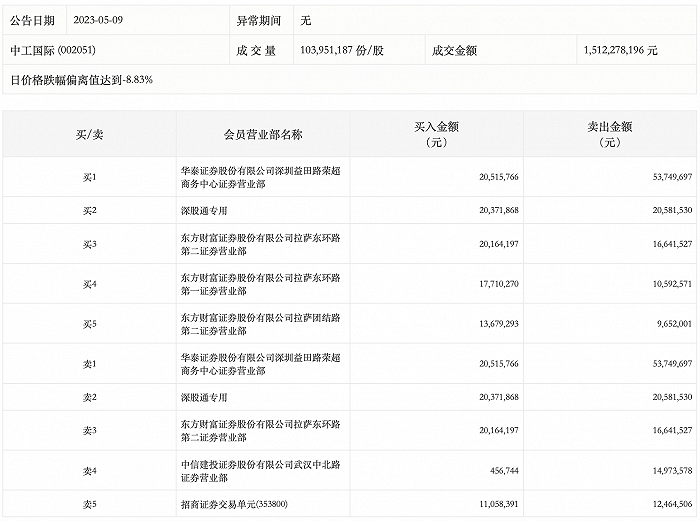Click the 日价格跌幅偏离值达到-8.83% text
The height and width of the screenshot is (521, 700).
[x=81, y=79]
